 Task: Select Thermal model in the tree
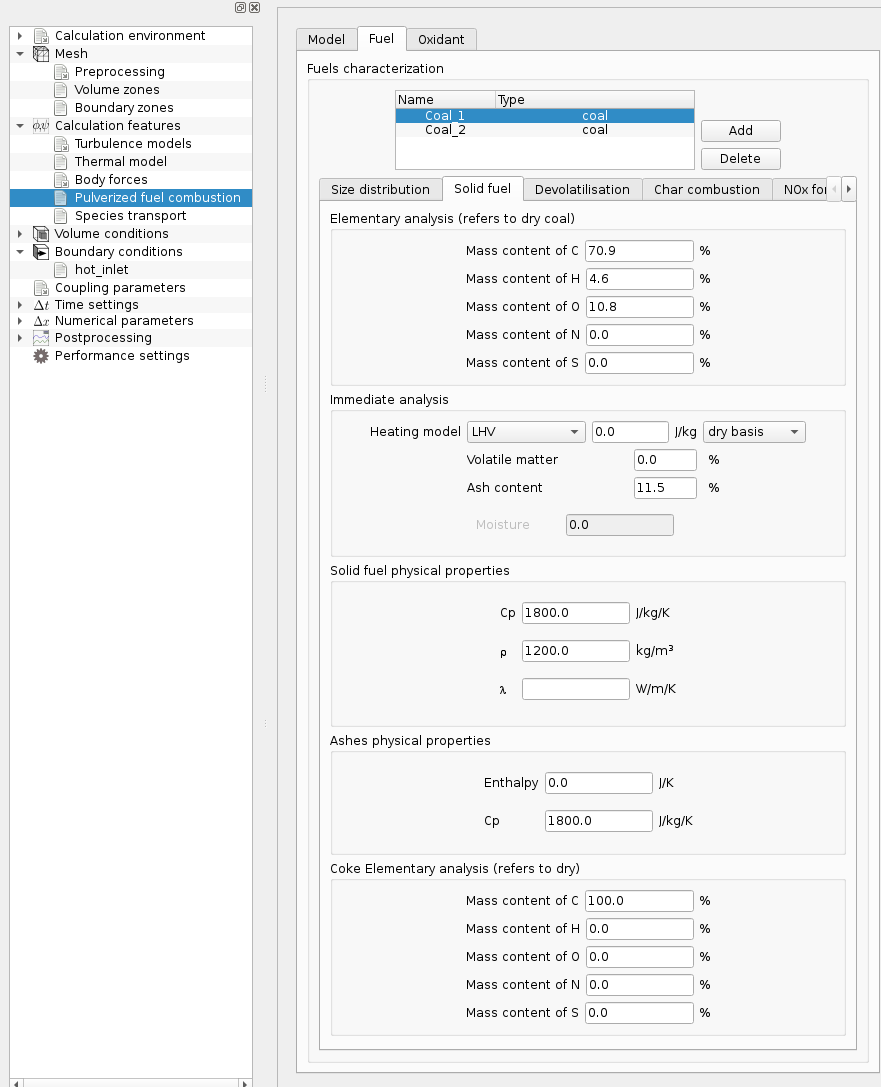pyautogui.click(x=121, y=162)
